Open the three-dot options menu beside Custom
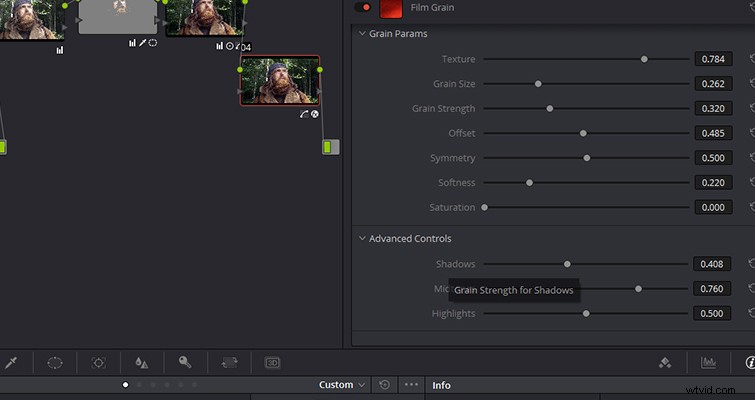Image resolution: width=755 pixels, height=400 pixels. (x=411, y=385)
